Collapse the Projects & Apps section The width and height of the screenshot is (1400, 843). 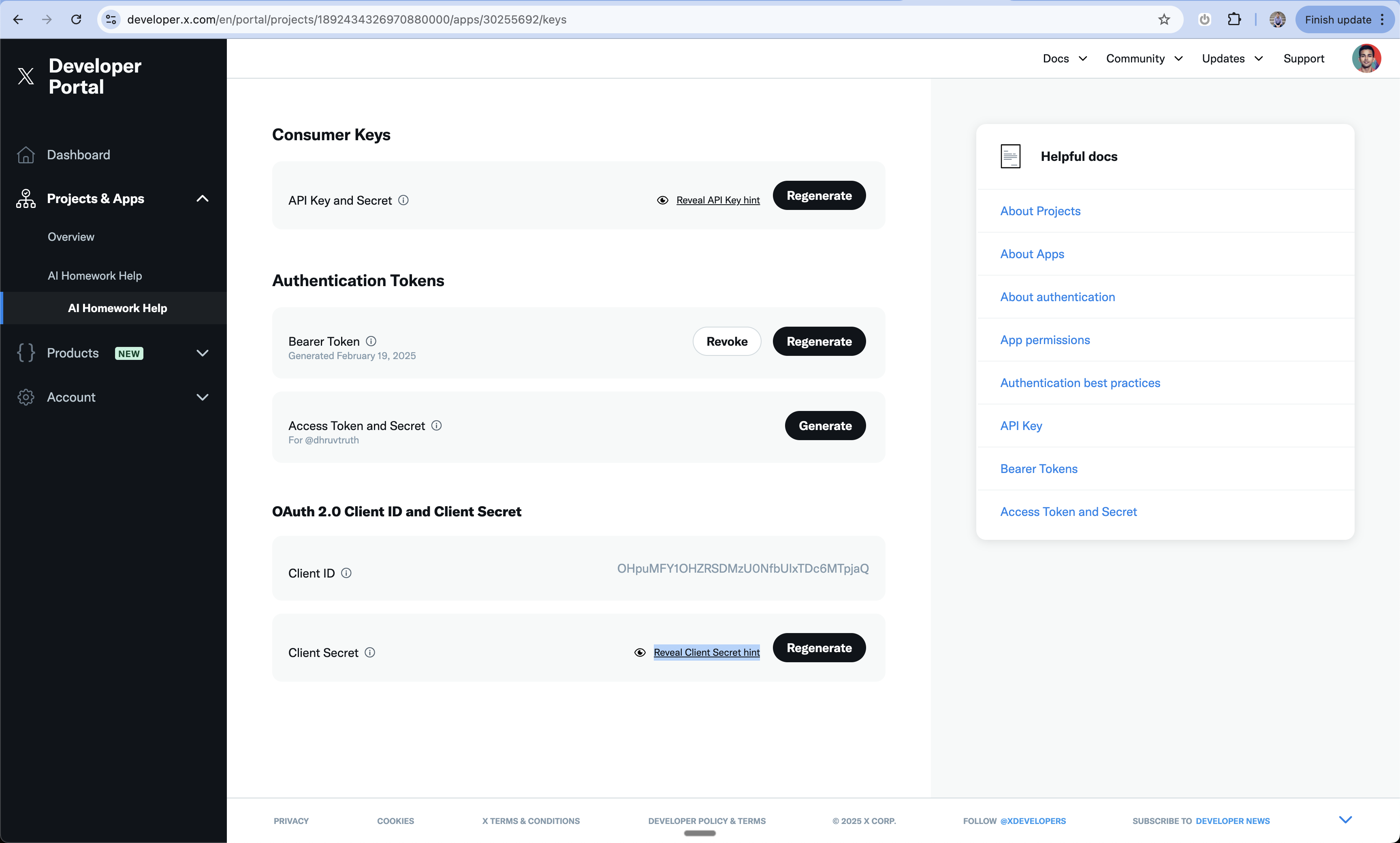tap(202, 198)
